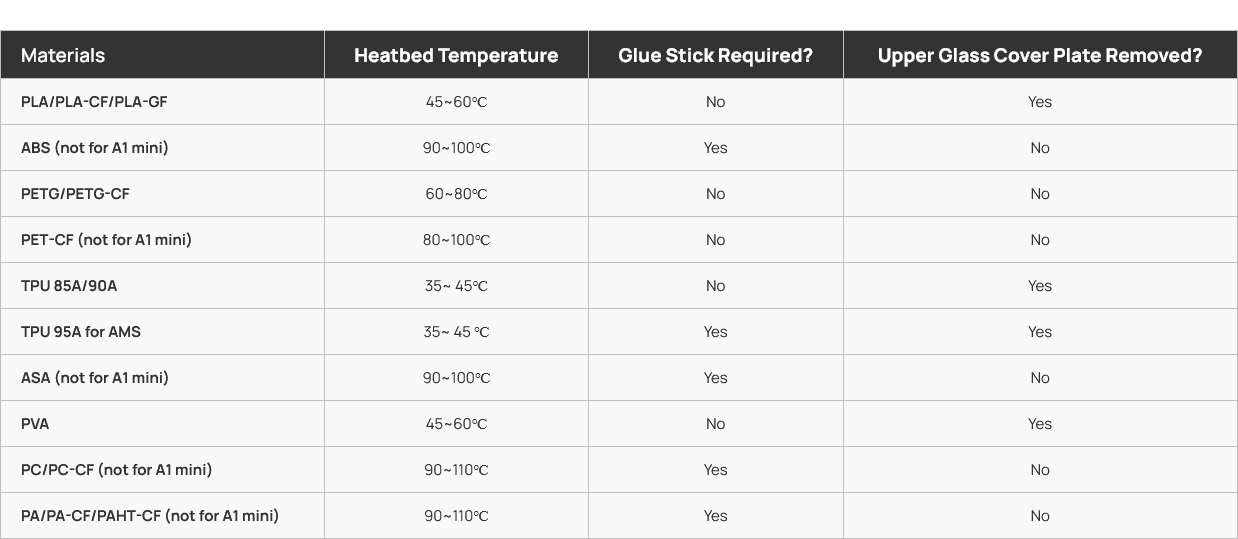Select the PVA material cell
The width and height of the screenshot is (1238, 539).
click(x=35, y=424)
